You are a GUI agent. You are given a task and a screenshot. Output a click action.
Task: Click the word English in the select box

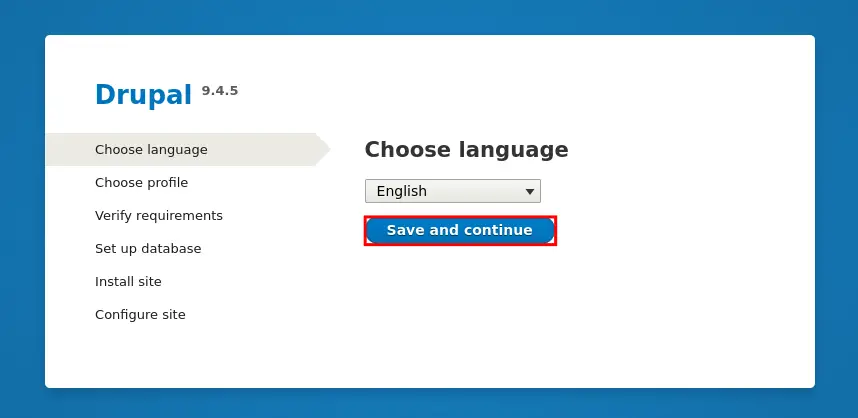click(x=402, y=191)
